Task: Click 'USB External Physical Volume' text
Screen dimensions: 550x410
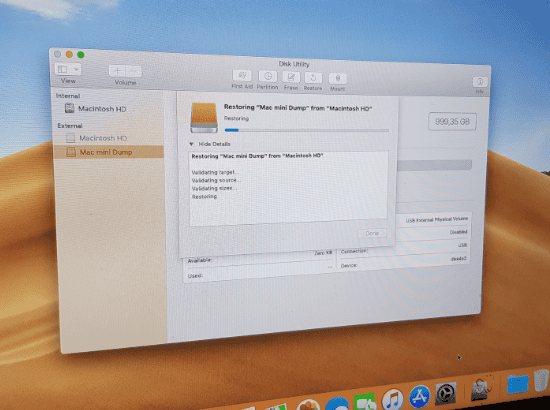Action: click(437, 220)
